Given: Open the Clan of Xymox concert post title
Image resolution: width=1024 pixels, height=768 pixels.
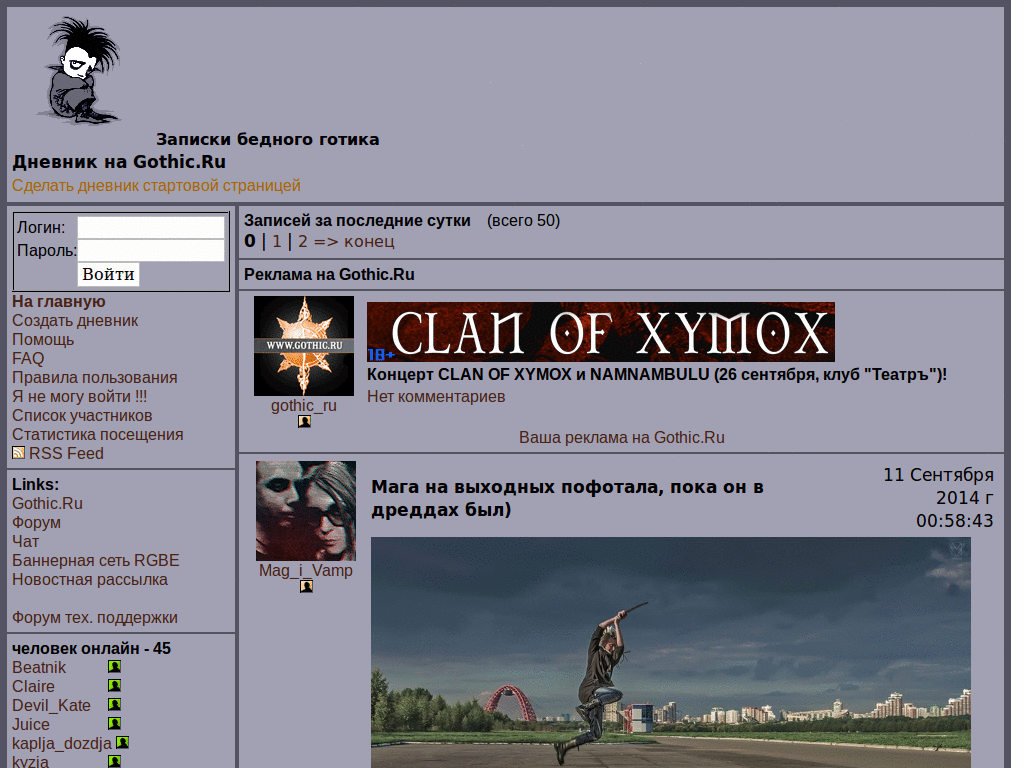Looking at the screenshot, I should tap(657, 375).
